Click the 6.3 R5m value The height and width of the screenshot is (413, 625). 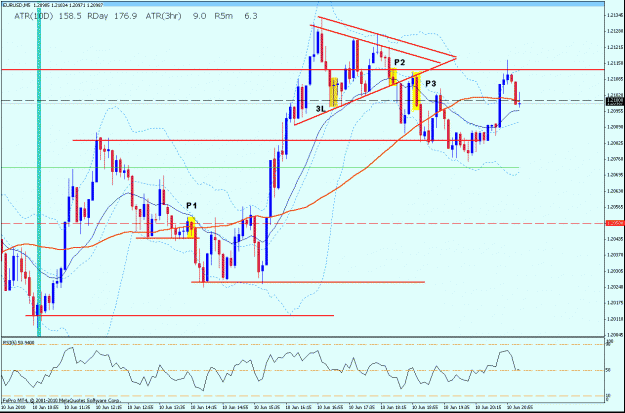click(x=251, y=16)
